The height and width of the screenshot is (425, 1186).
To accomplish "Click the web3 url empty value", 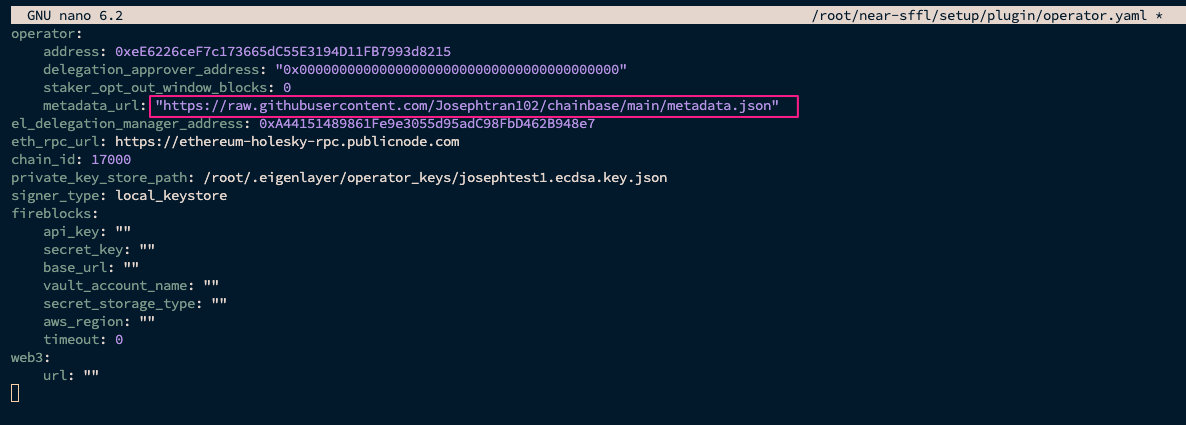I will (x=91, y=376).
